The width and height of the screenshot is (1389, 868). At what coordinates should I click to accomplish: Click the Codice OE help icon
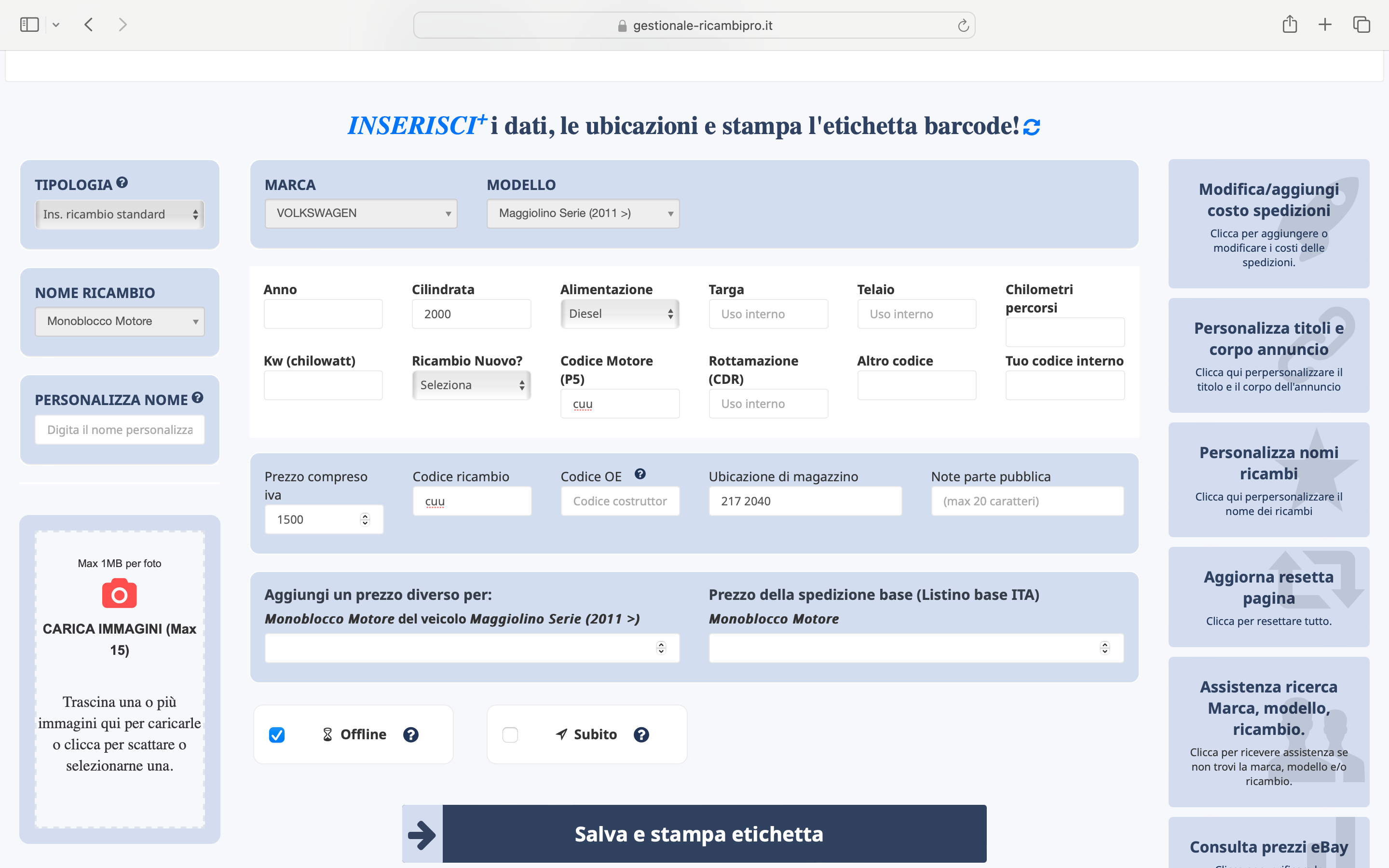click(x=640, y=474)
